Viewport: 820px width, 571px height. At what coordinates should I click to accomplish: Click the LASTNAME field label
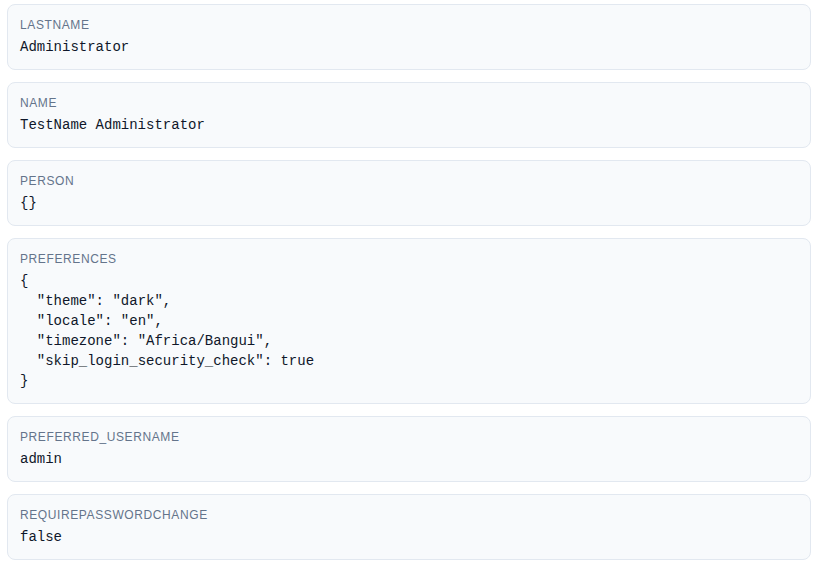(x=52, y=25)
